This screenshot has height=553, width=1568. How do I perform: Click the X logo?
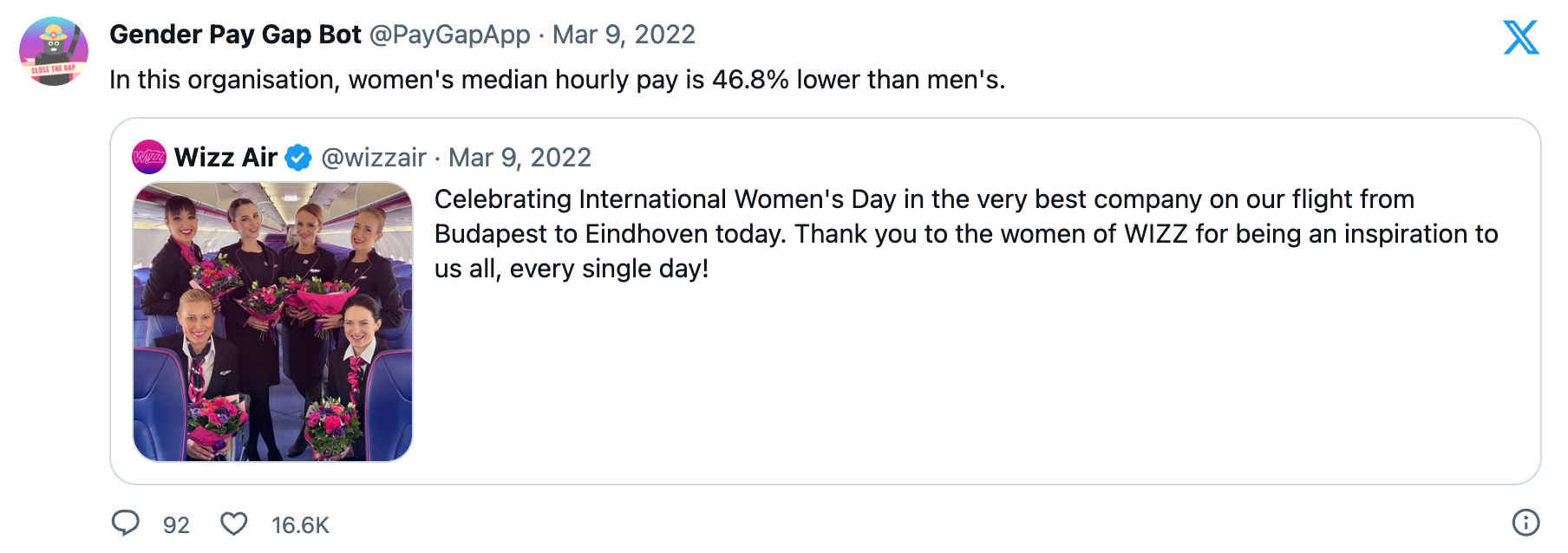click(x=1520, y=38)
